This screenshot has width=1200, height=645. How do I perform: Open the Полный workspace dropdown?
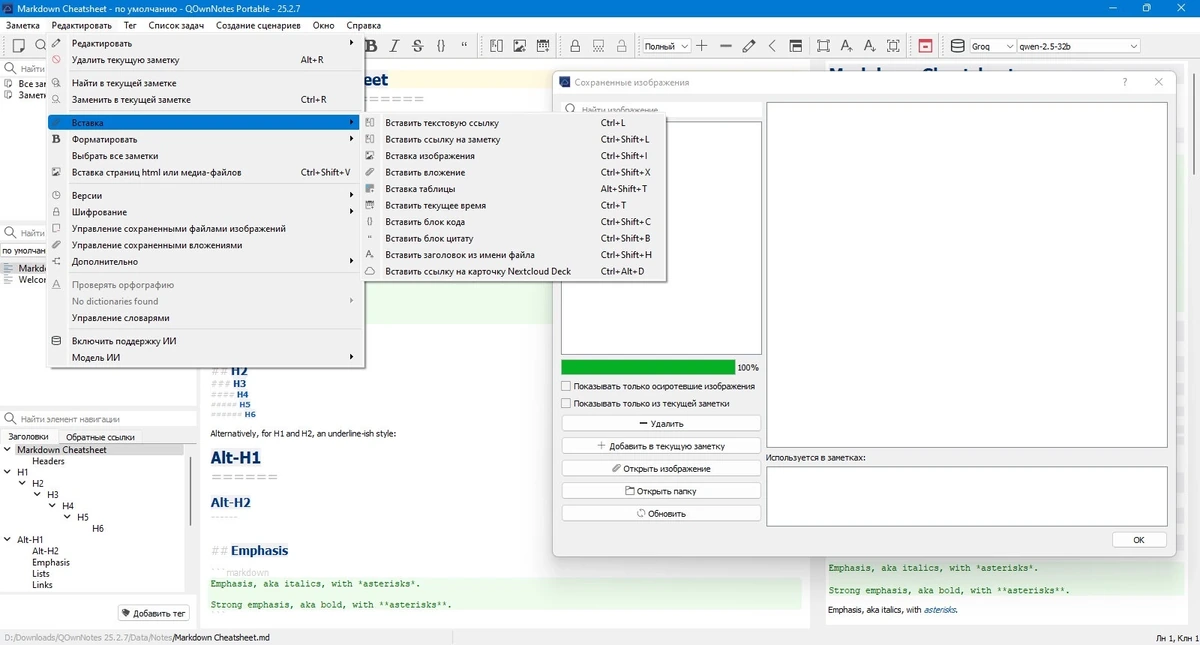(x=666, y=46)
